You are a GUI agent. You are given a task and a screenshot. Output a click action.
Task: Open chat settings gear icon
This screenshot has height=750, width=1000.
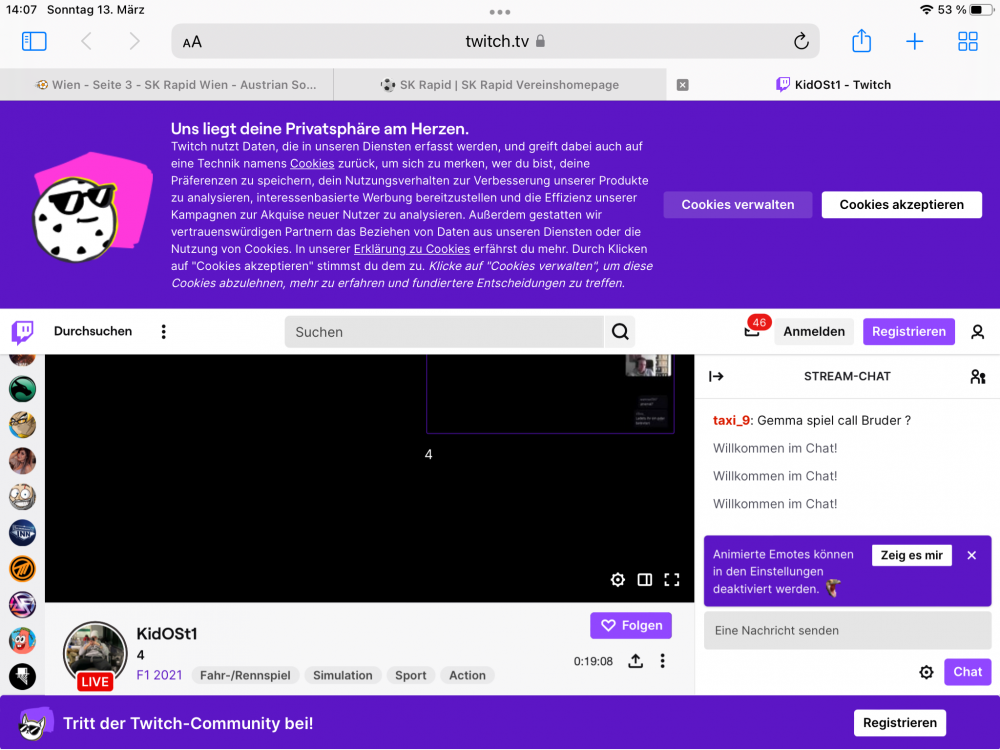[x=926, y=672]
